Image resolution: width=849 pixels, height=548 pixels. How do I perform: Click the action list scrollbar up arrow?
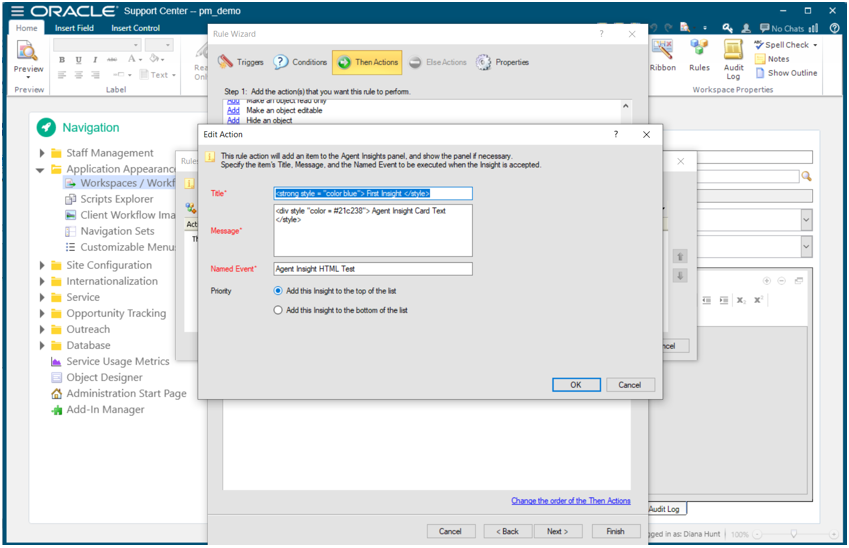(625, 106)
